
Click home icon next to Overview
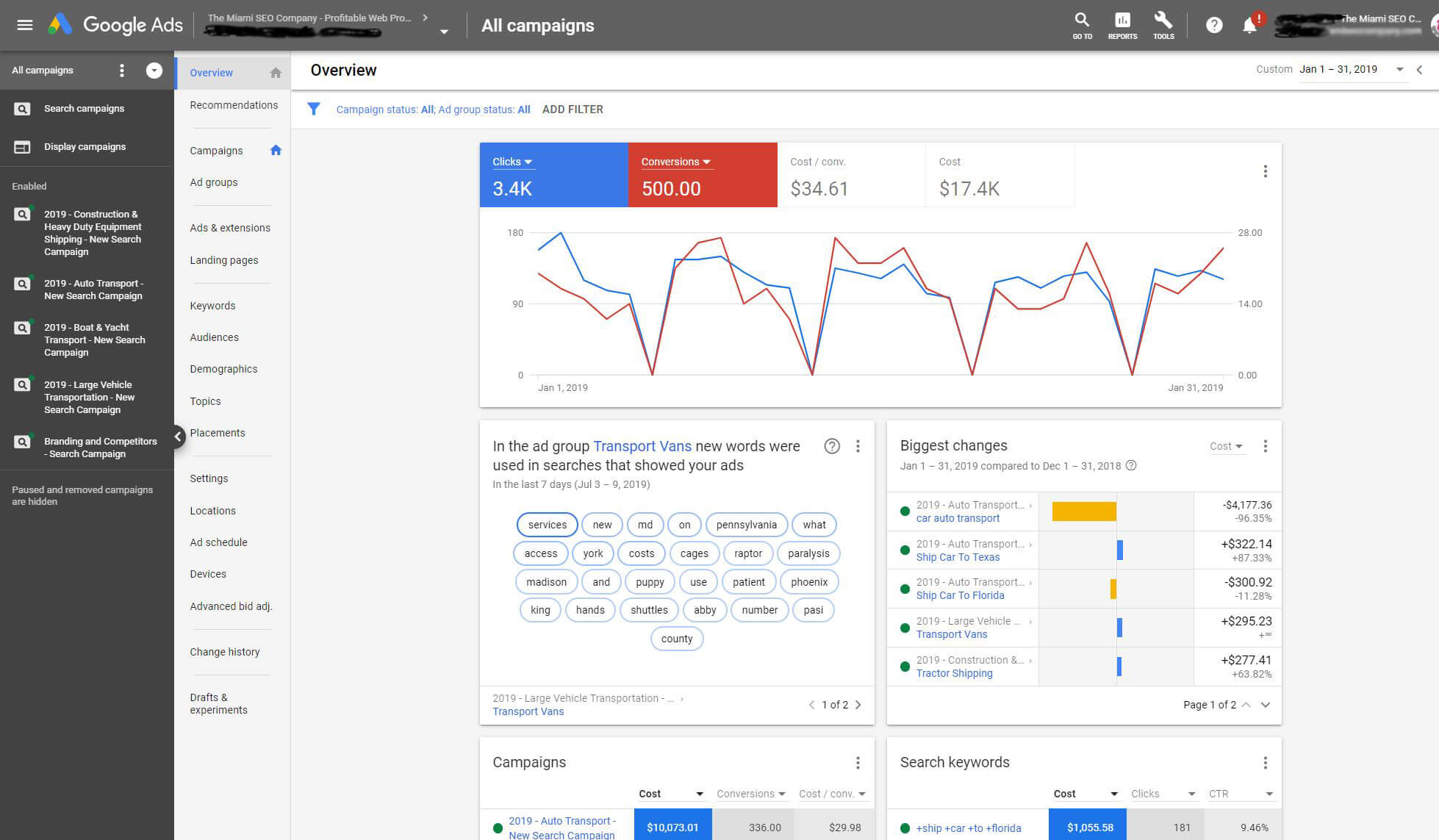click(x=276, y=73)
